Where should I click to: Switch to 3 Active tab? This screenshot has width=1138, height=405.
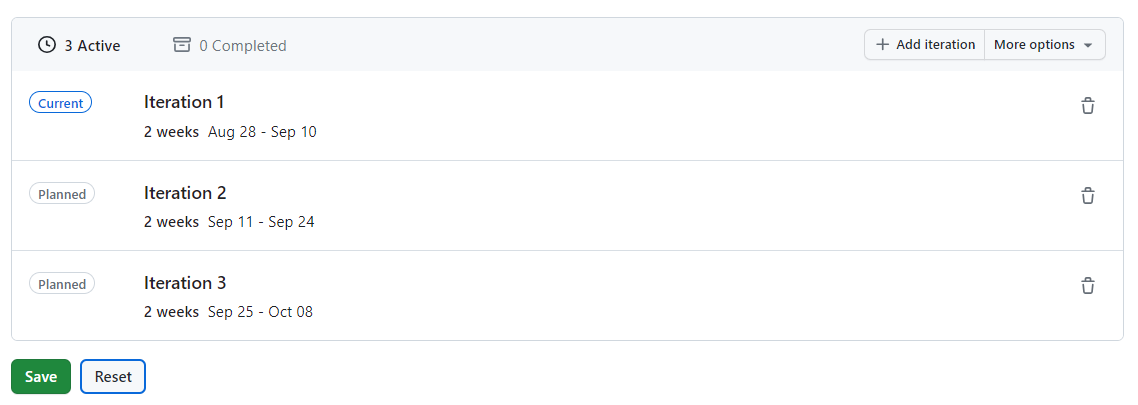79,45
